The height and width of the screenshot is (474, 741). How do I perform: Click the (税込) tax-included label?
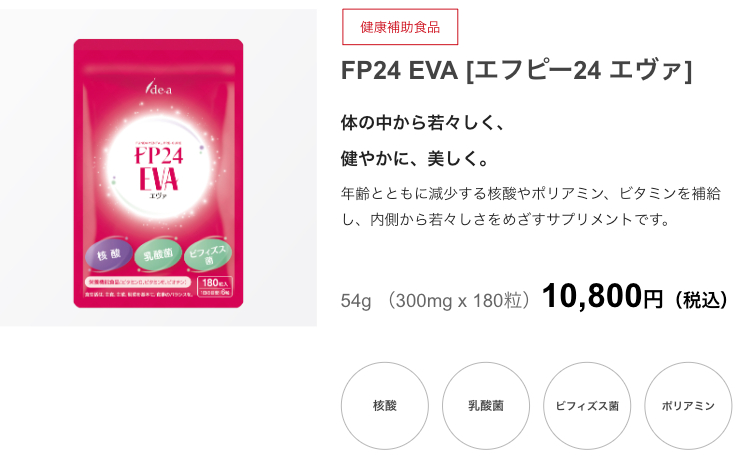point(701,301)
